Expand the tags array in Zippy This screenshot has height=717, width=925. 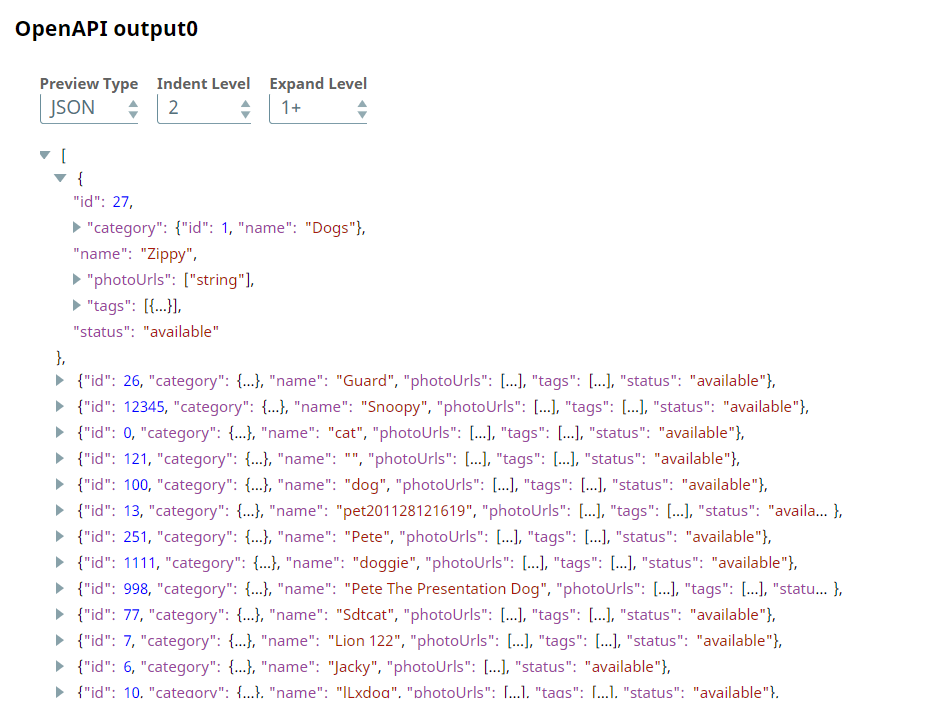(x=77, y=306)
